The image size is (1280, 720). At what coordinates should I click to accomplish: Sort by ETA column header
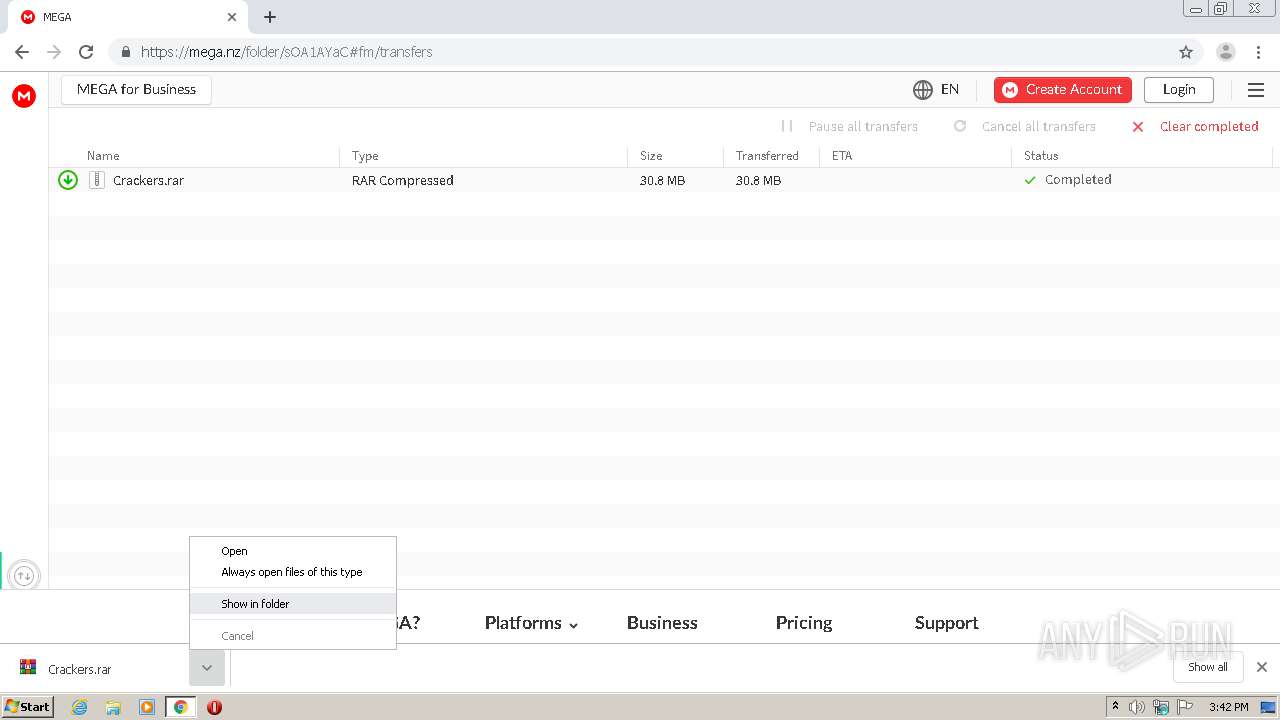842,156
